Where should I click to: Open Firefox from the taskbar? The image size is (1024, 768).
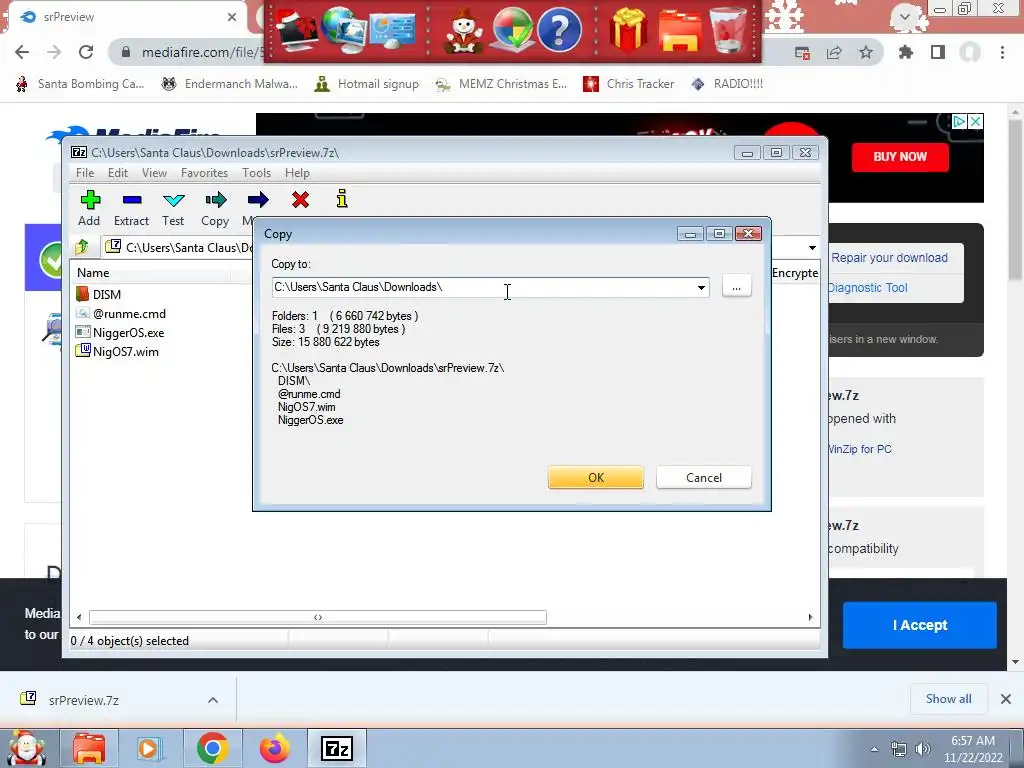pyautogui.click(x=275, y=748)
